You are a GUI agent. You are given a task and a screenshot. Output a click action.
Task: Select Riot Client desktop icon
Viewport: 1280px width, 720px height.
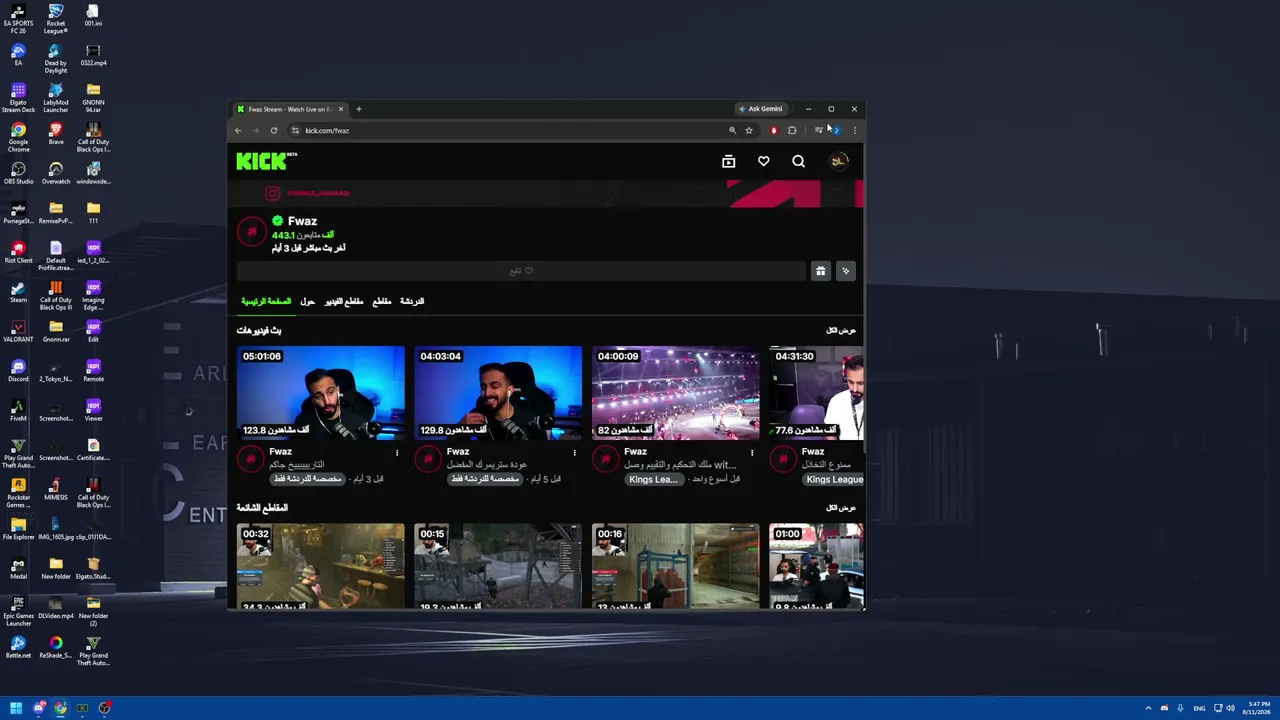(18, 251)
